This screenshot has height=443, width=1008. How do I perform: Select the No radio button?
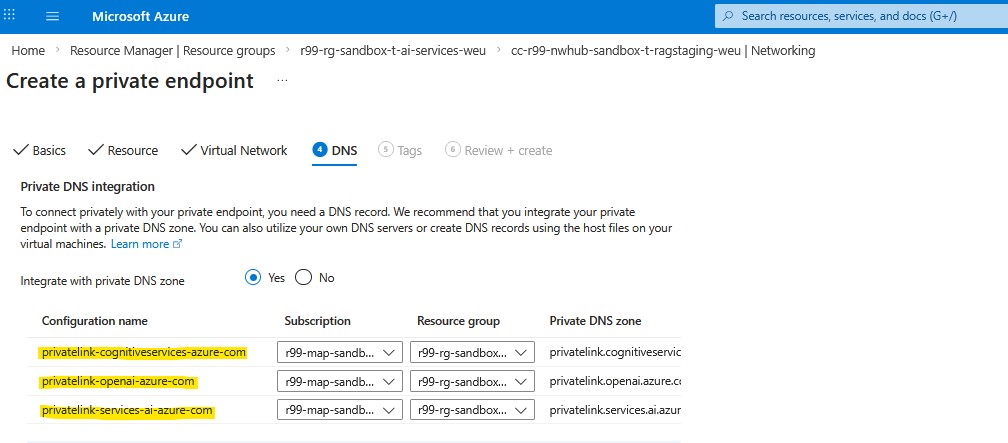click(304, 278)
